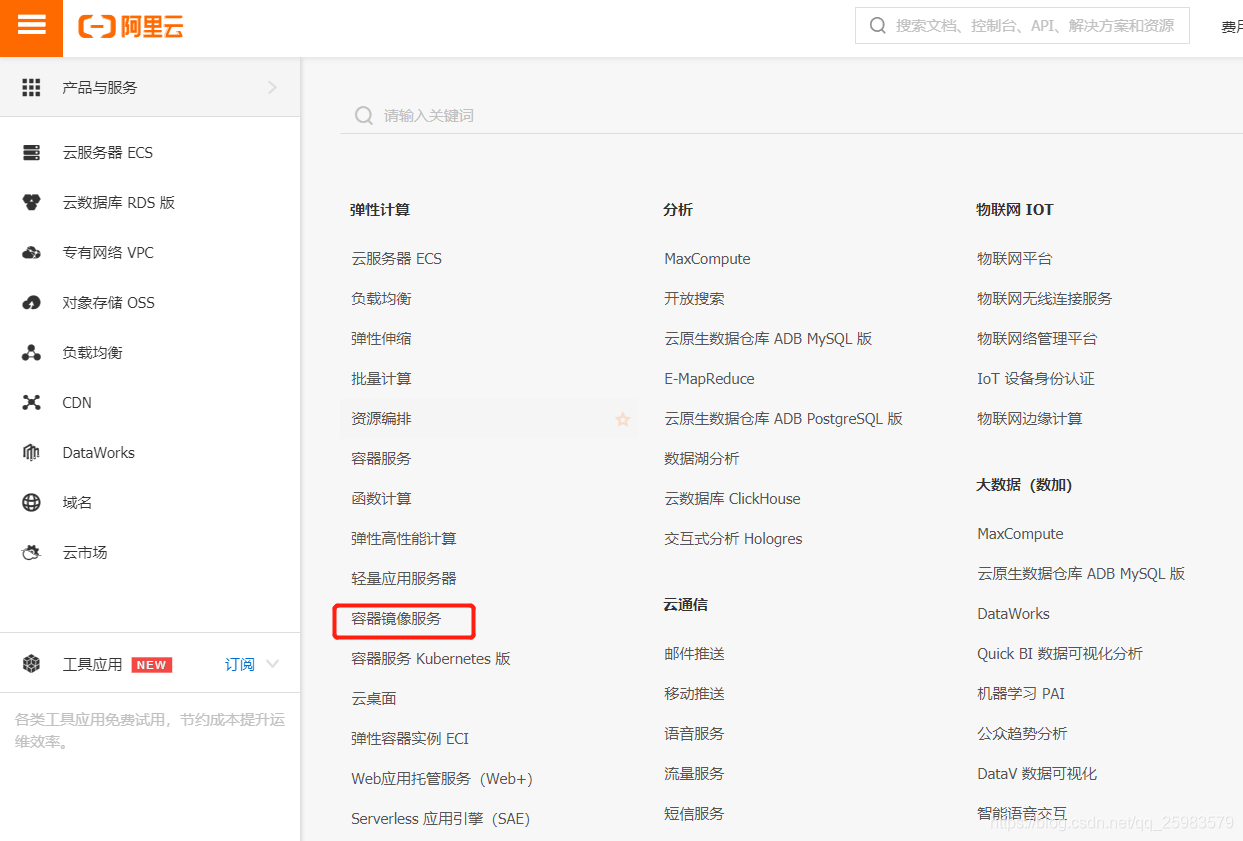This screenshot has height=841, width=1243.
Task: Open 产品与服务 menu item
Action: (150, 88)
